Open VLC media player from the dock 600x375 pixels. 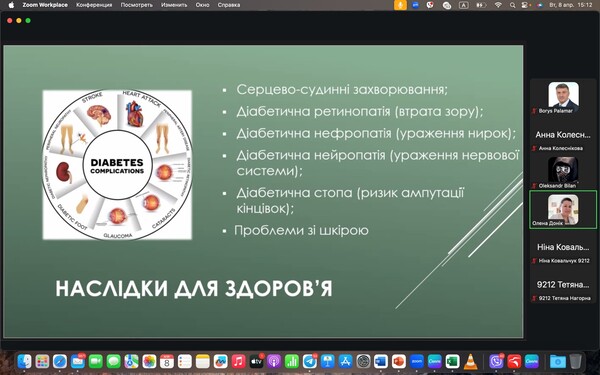[470, 362]
